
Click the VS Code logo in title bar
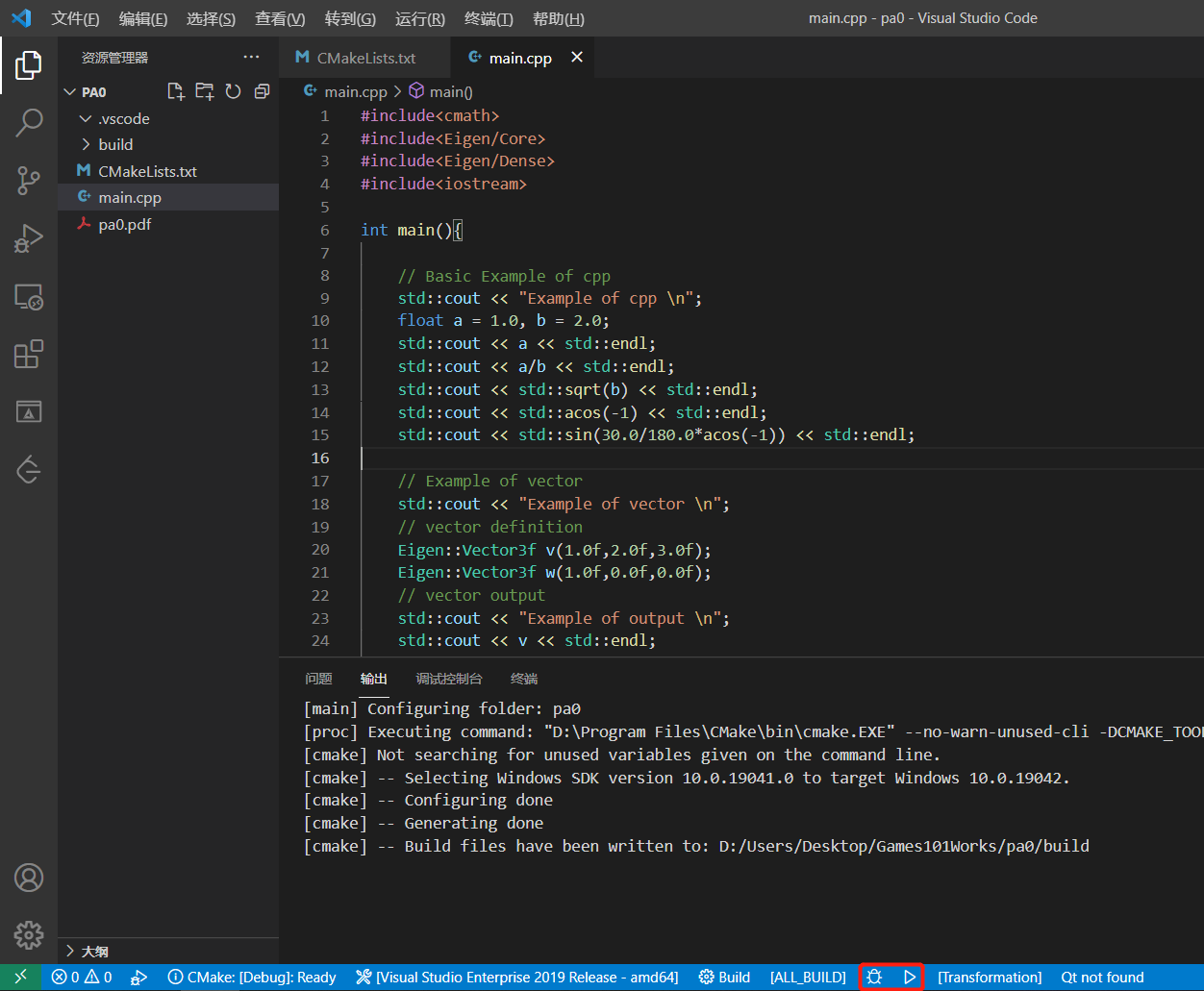pyautogui.click(x=21, y=18)
